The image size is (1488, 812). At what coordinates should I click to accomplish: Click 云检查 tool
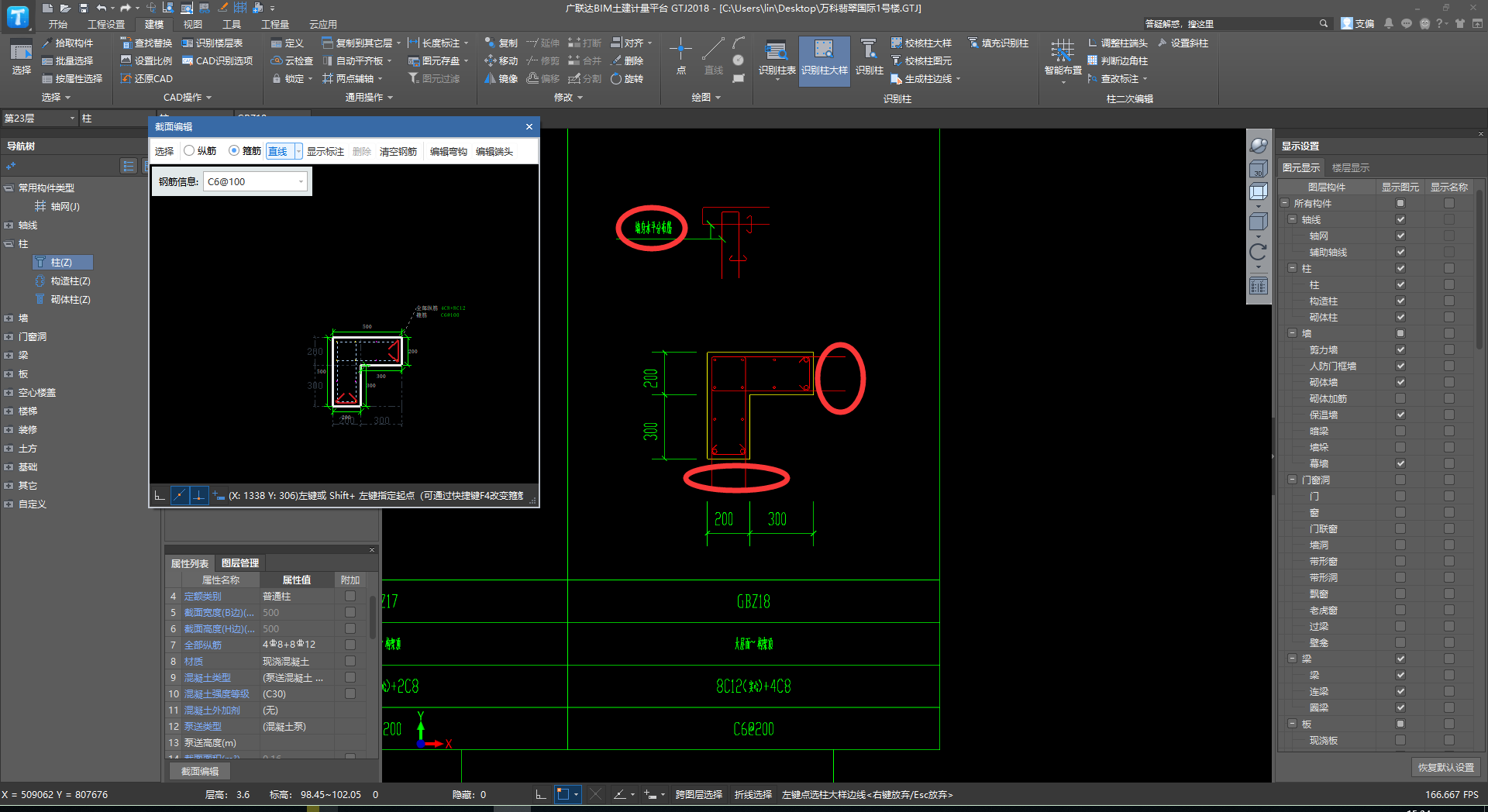point(291,61)
